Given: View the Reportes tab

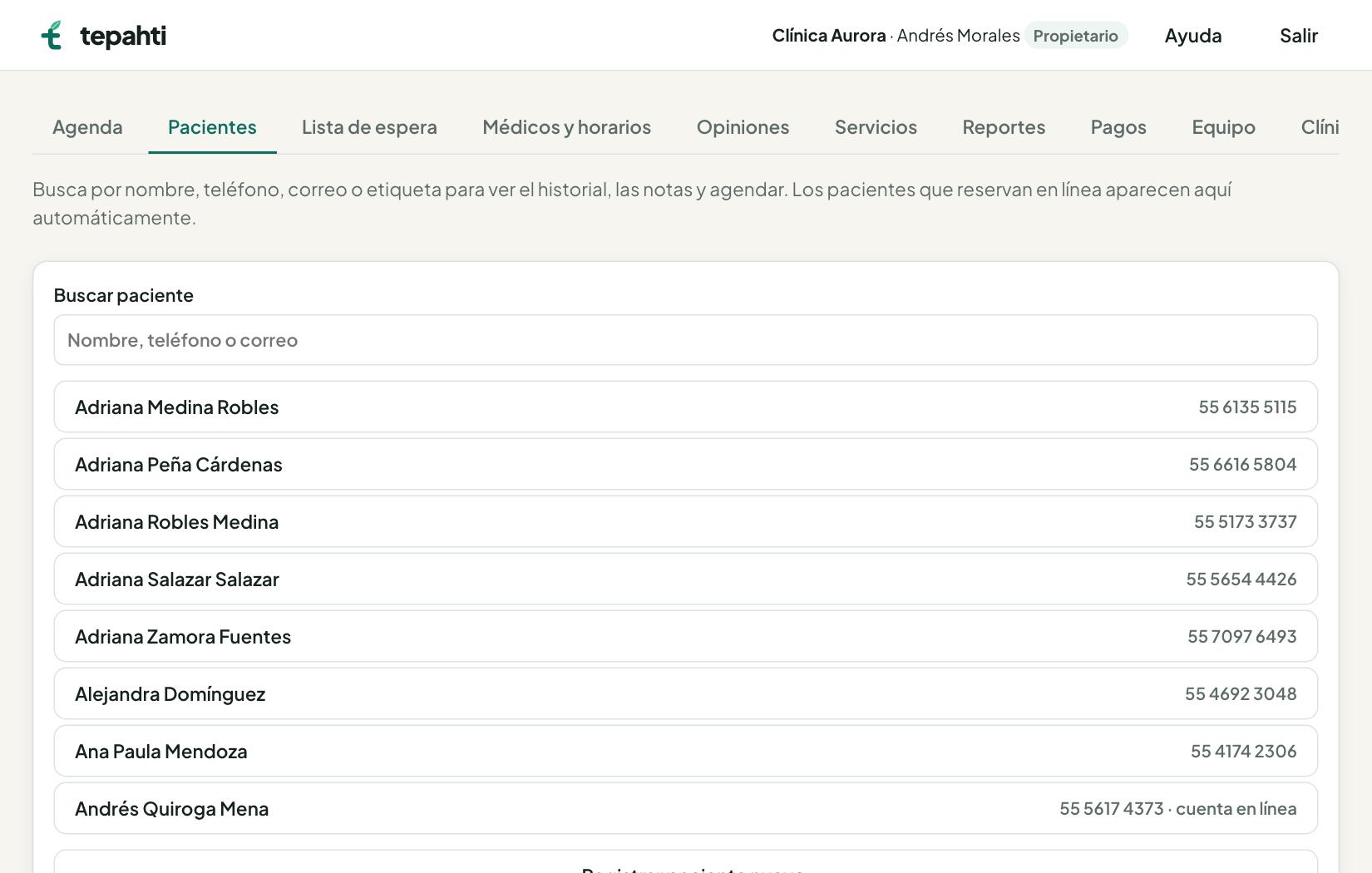Looking at the screenshot, I should pyautogui.click(x=1004, y=127).
